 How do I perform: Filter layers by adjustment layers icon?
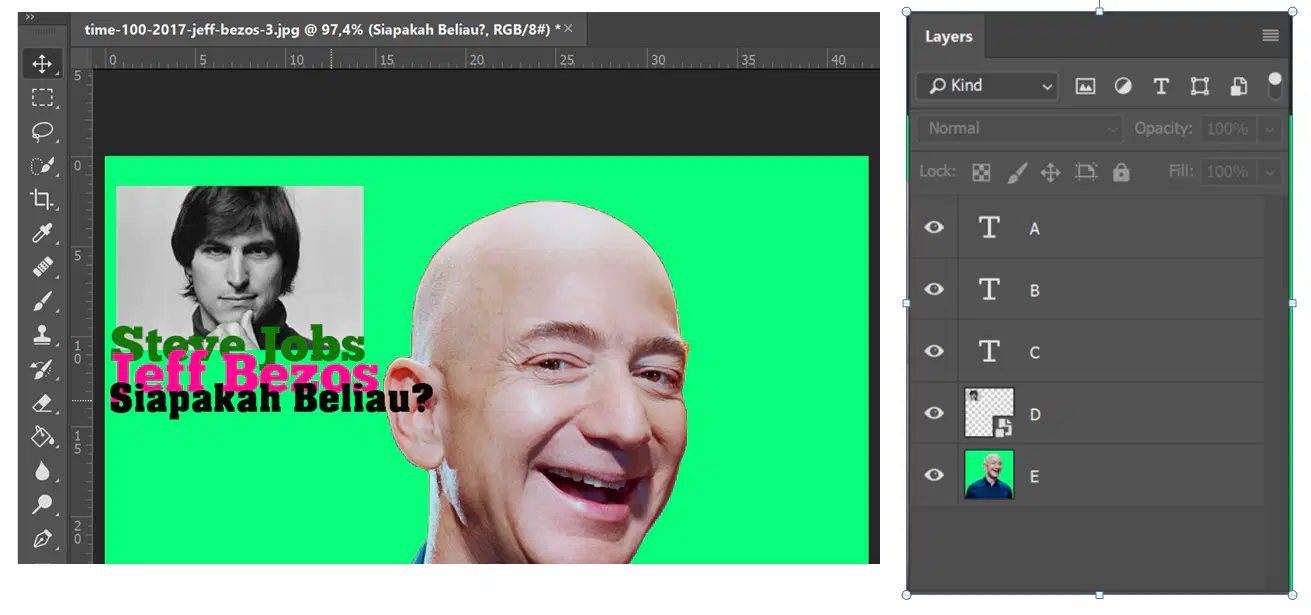click(1123, 86)
